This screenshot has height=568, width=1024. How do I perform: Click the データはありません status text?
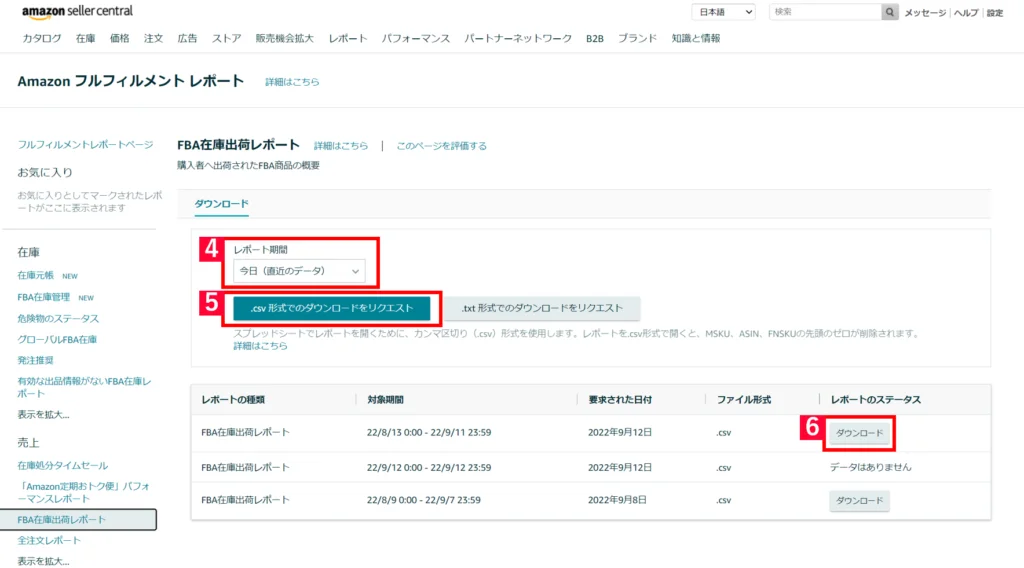871,467
